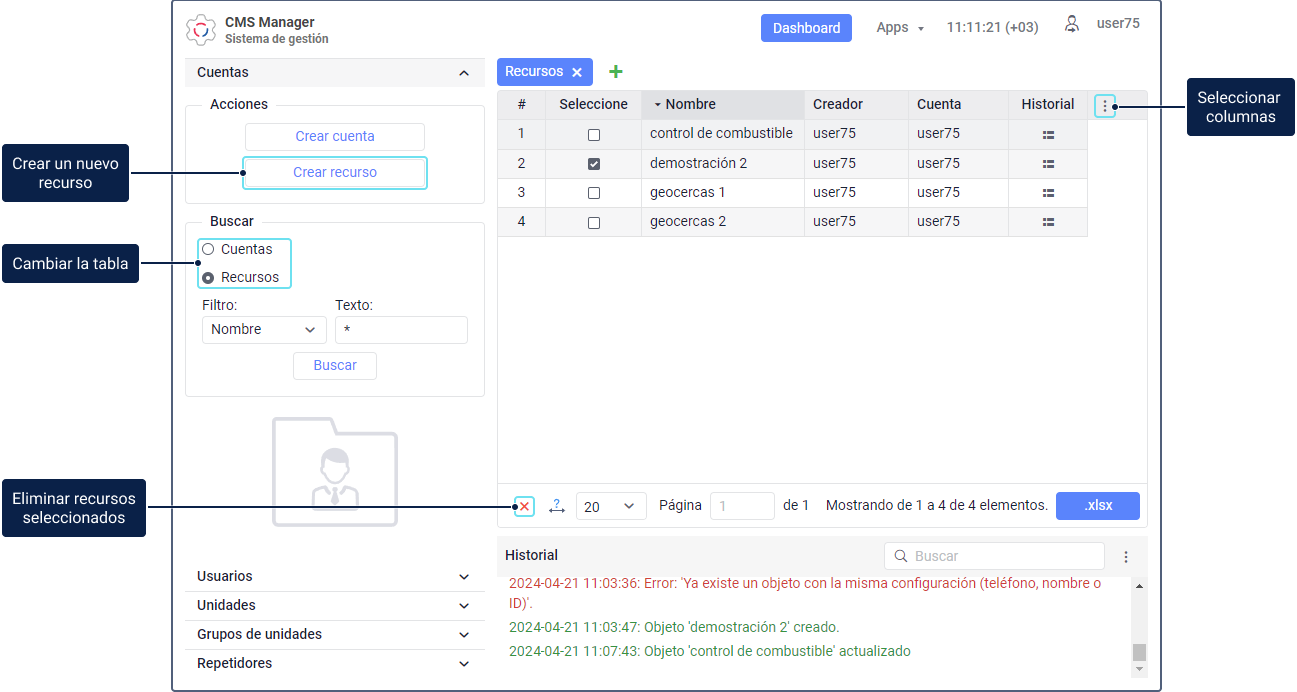Viewport: 1297px width, 692px height.
Task: Open the column selector three-dot menu
Action: point(1104,105)
